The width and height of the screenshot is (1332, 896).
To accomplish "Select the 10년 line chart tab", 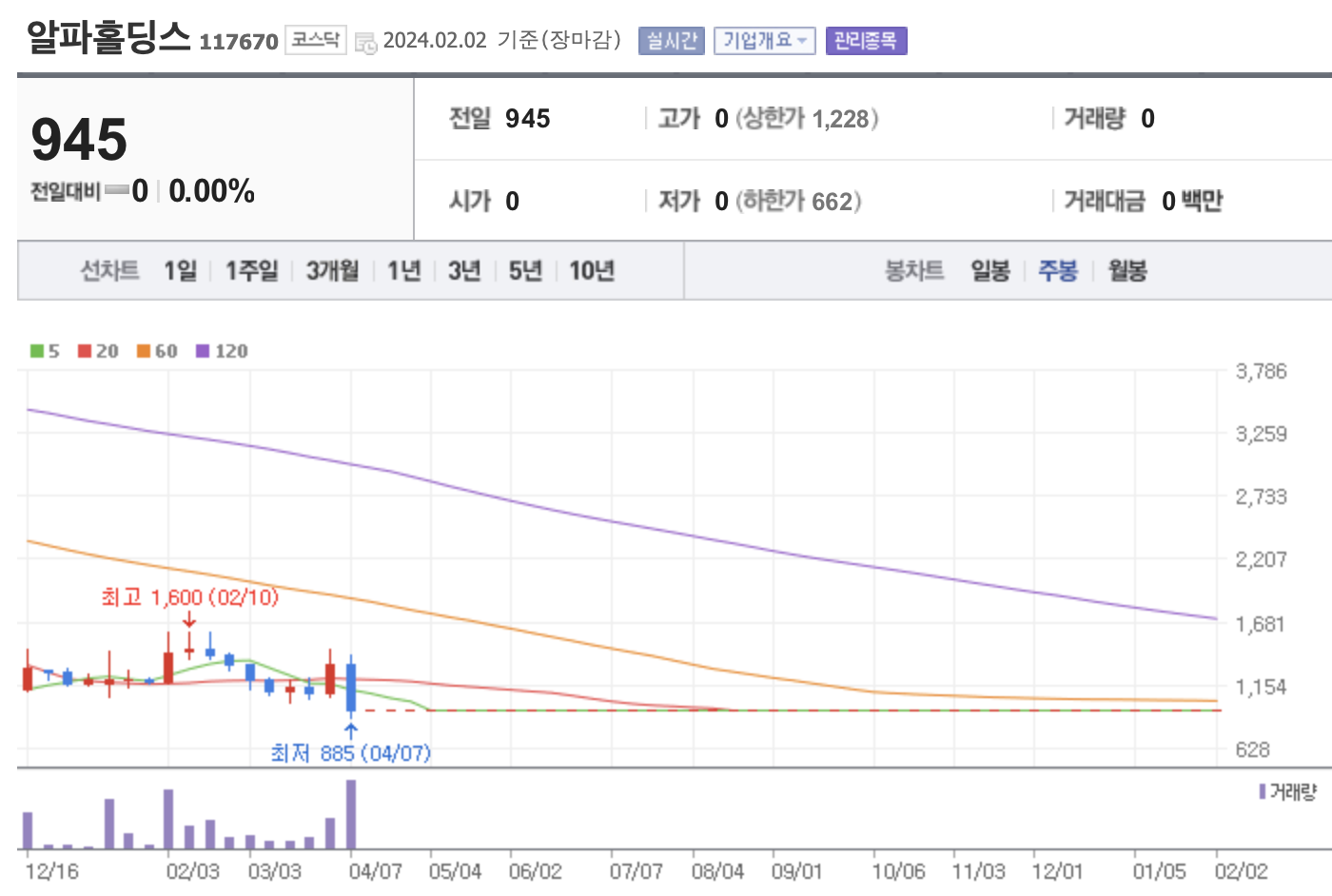I will tap(592, 271).
